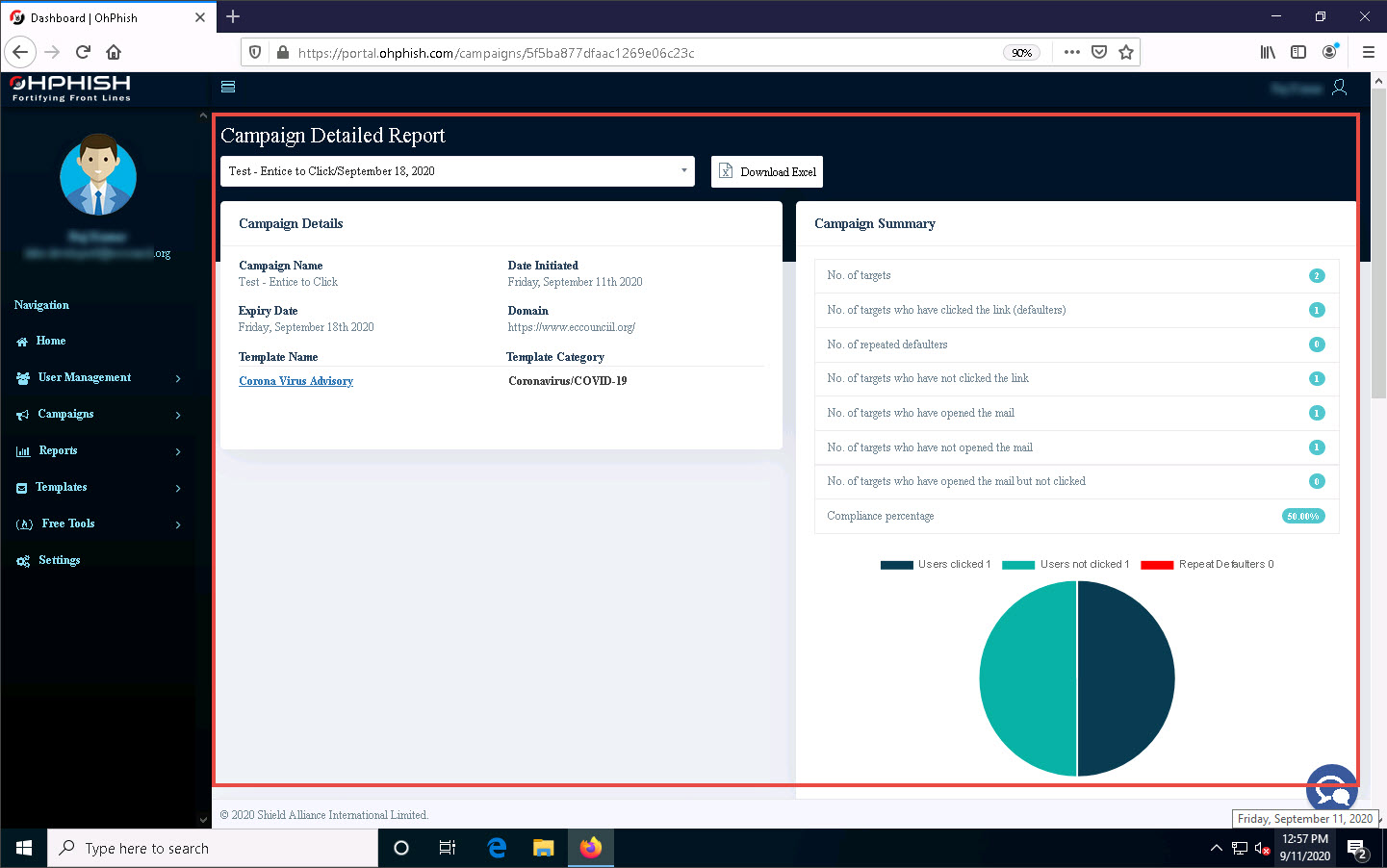Click the site security padlock icon
The height and width of the screenshot is (868, 1387).
coord(282,52)
